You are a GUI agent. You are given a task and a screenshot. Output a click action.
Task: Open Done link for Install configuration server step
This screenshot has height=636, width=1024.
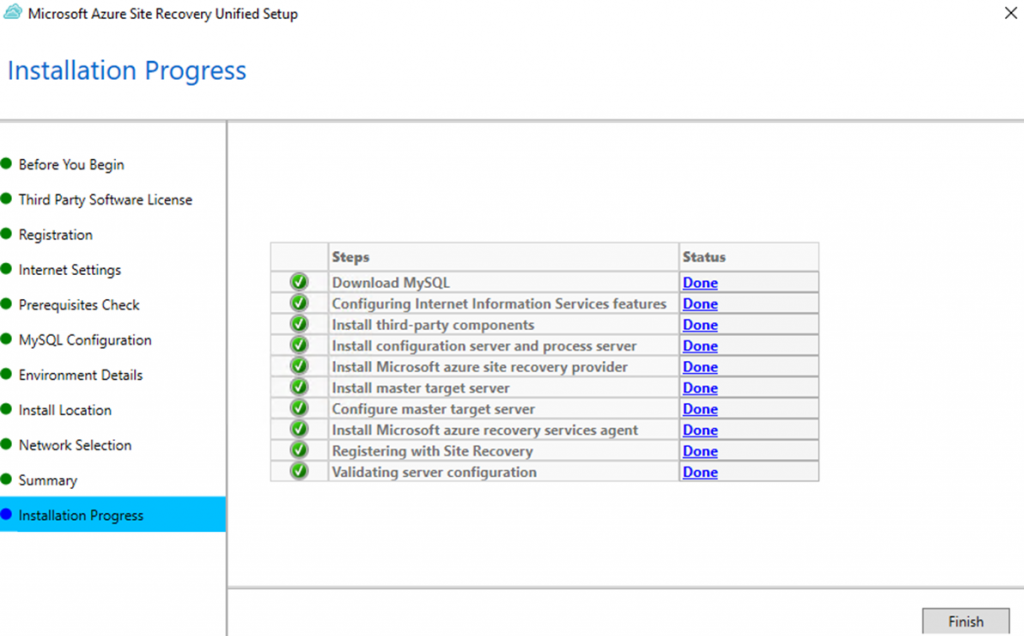pyautogui.click(x=700, y=346)
